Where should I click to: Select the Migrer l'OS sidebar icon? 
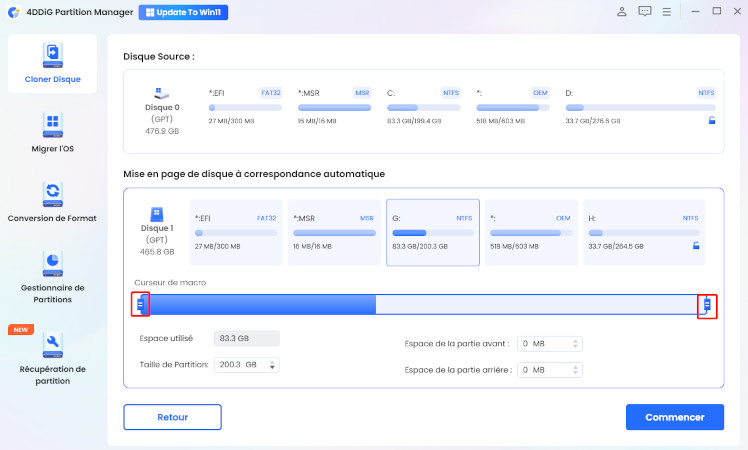[x=53, y=125]
